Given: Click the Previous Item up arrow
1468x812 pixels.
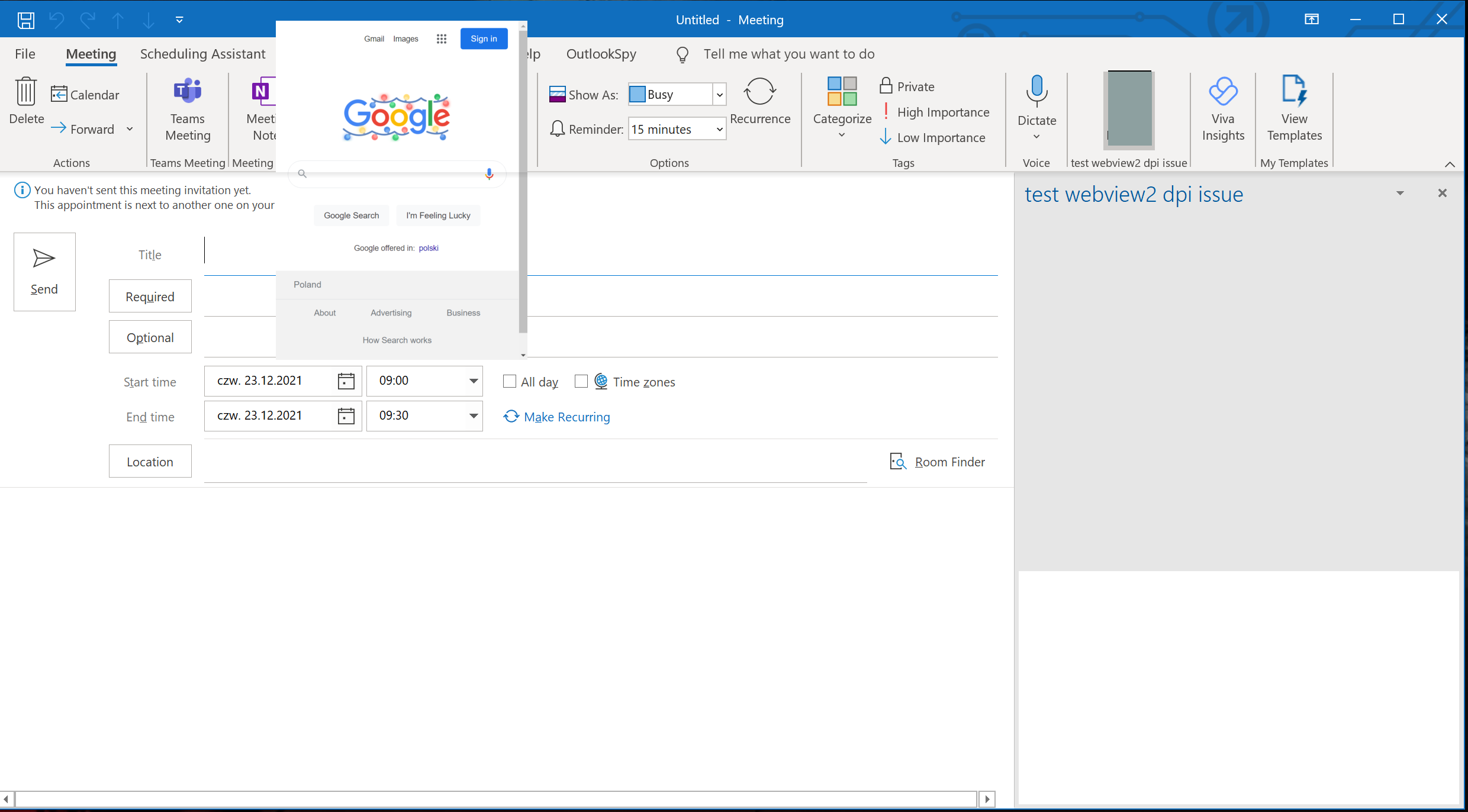Looking at the screenshot, I should [118, 20].
